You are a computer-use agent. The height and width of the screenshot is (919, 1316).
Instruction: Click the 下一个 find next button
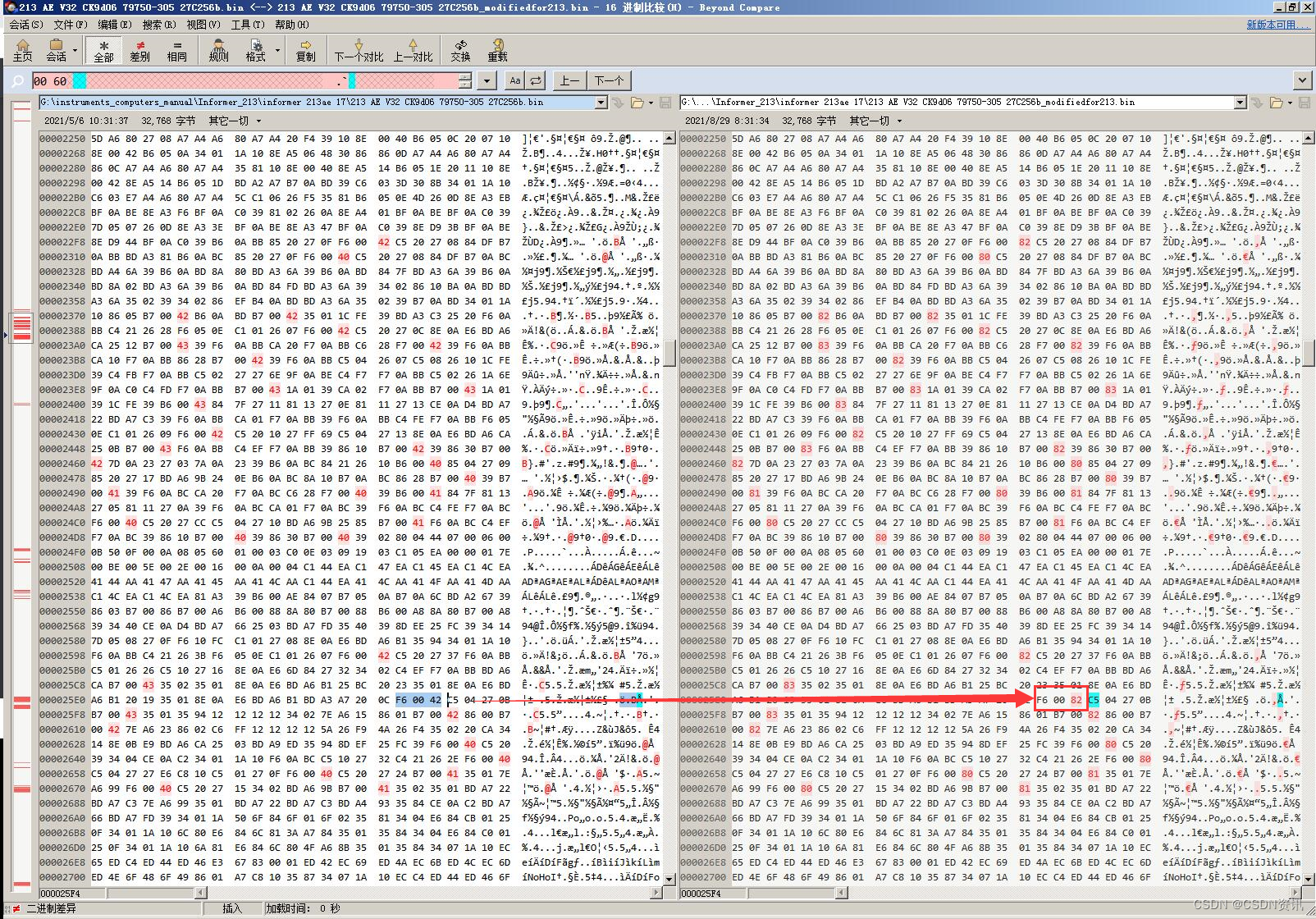tap(609, 80)
